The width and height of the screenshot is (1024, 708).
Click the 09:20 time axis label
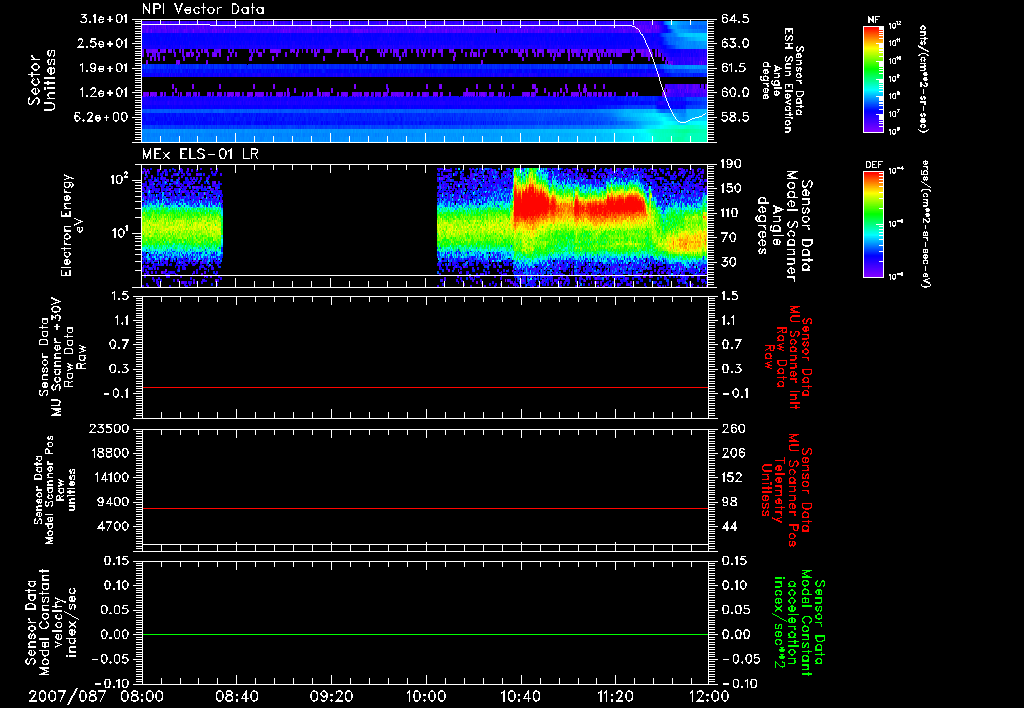[332, 696]
